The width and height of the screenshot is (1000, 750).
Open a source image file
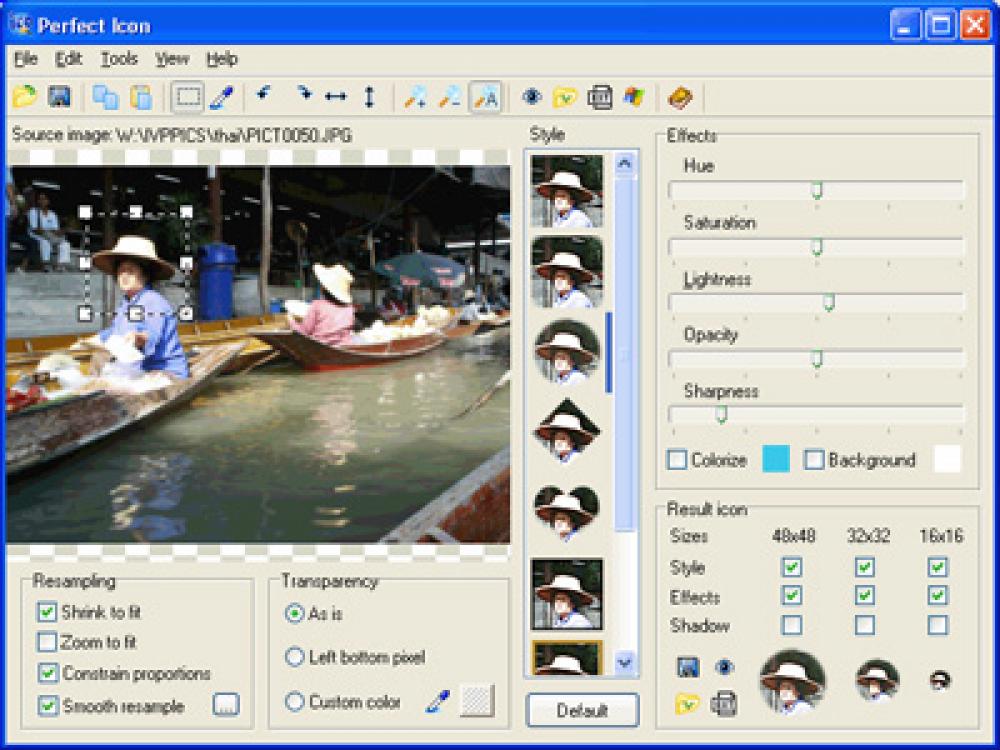[x=25, y=95]
